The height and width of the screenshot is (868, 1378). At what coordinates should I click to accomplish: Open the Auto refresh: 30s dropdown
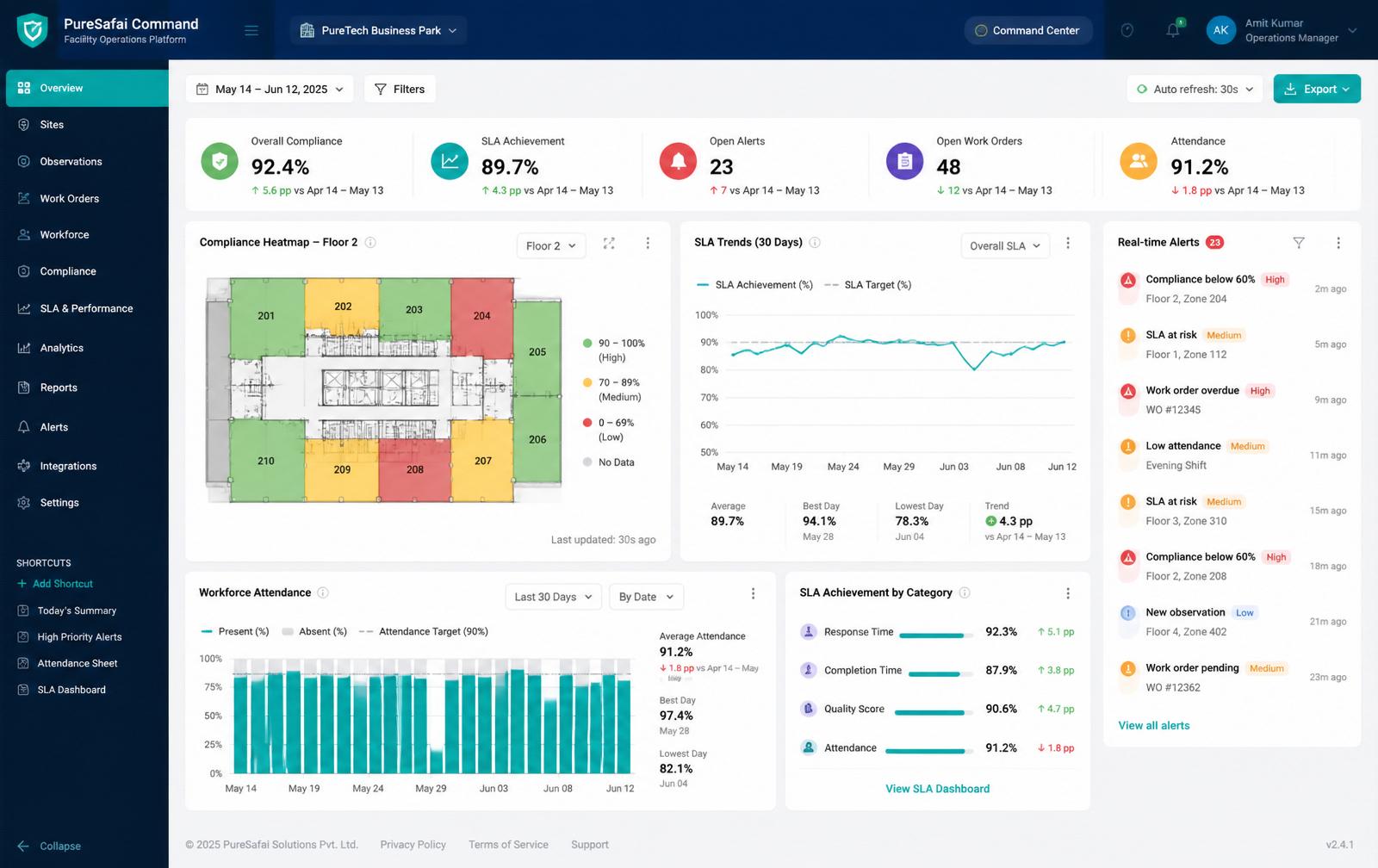(1195, 89)
